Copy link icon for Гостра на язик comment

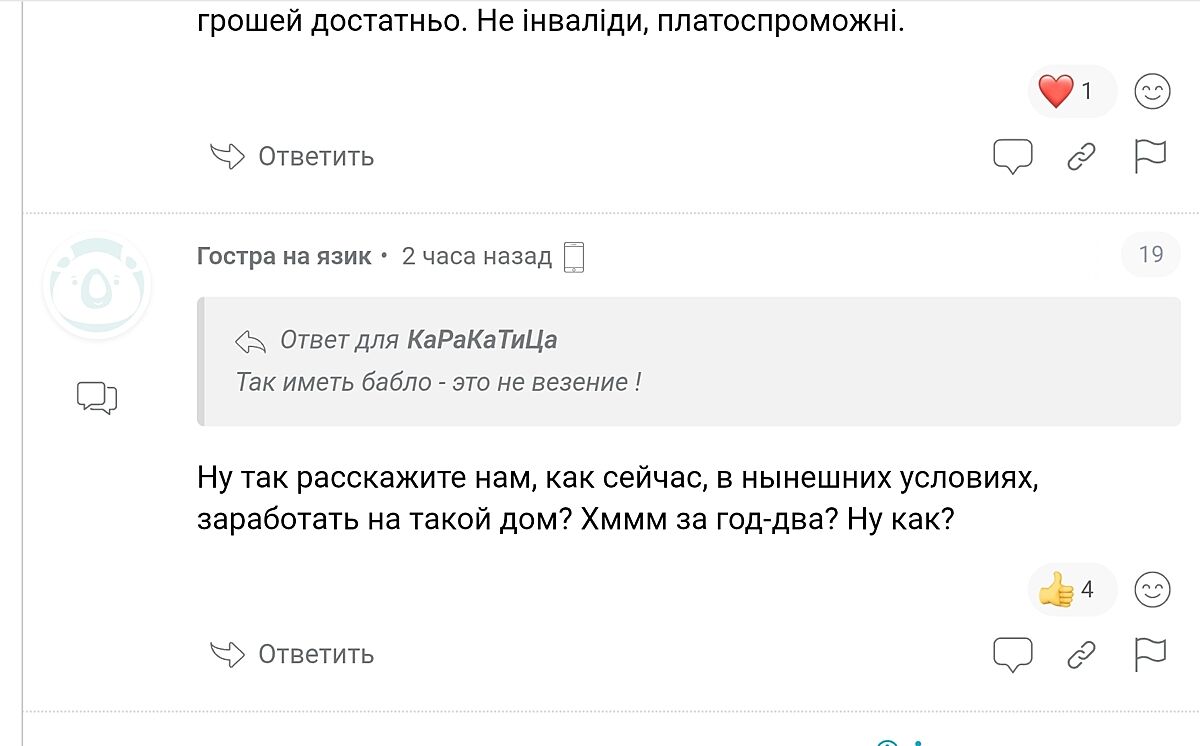tap(1081, 655)
